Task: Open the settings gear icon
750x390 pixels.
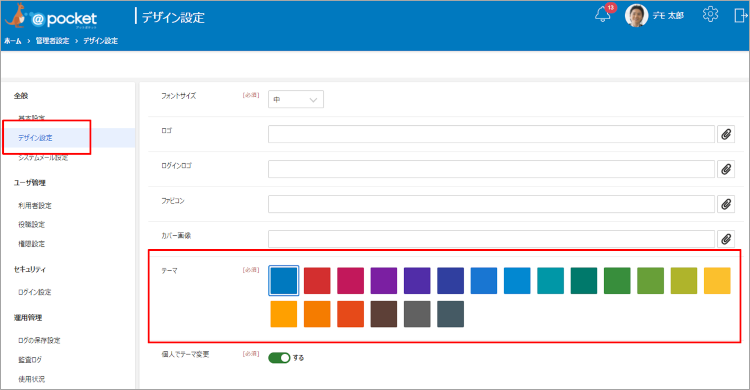Action: click(x=710, y=14)
